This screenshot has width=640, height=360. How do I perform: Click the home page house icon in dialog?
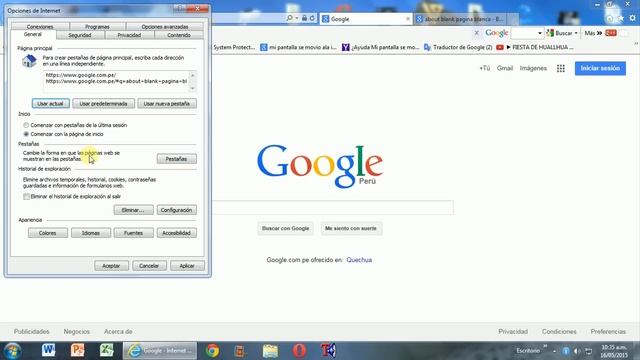tap(29, 61)
